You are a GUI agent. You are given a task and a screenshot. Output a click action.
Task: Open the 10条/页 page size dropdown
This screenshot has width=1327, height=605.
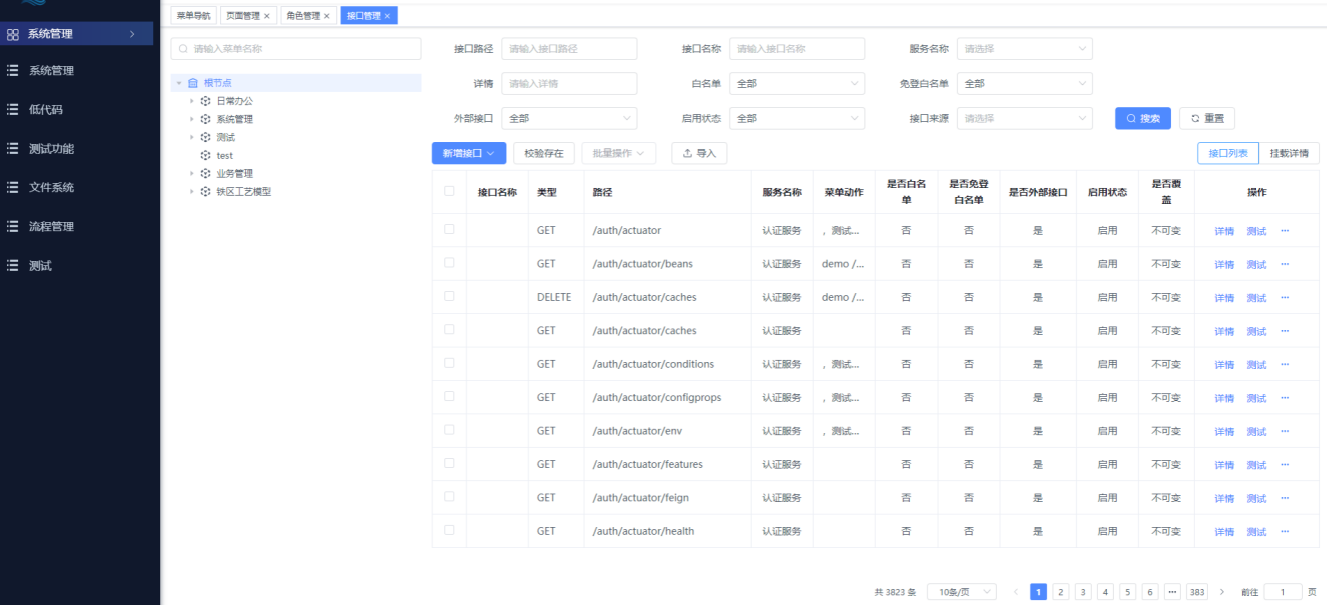click(962, 592)
